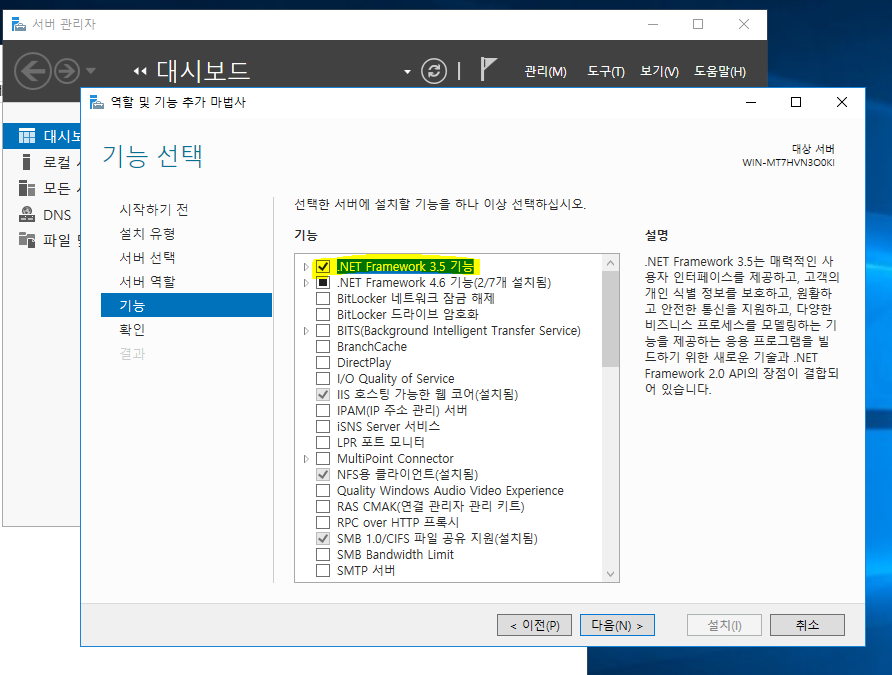
Task: Click the 다음(N) > button
Action: [617, 625]
